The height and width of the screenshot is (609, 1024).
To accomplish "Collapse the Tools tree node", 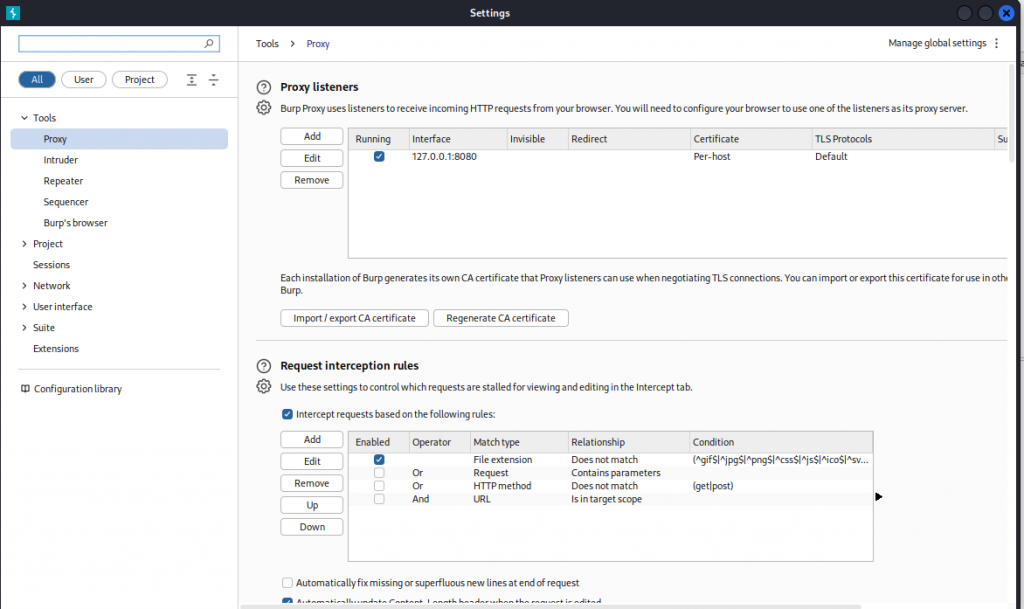I will [24, 118].
